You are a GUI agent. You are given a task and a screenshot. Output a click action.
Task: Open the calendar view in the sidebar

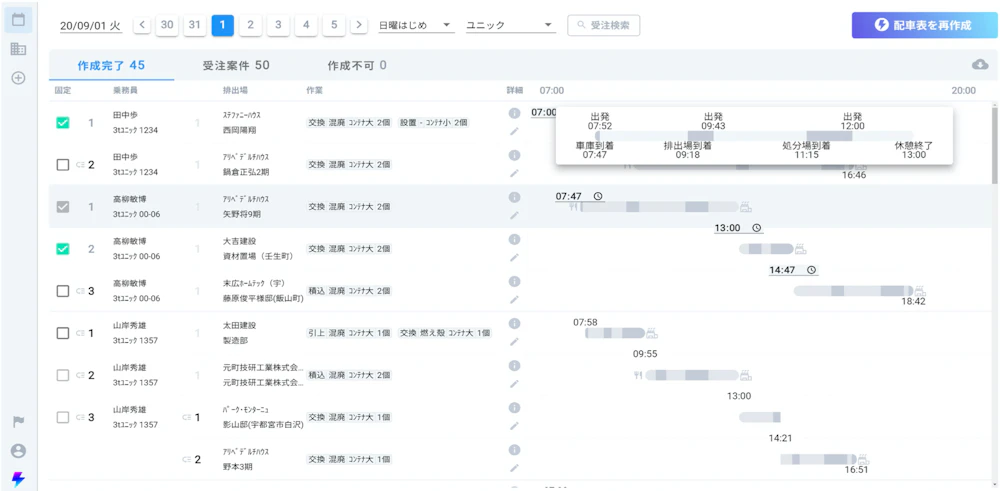18,20
